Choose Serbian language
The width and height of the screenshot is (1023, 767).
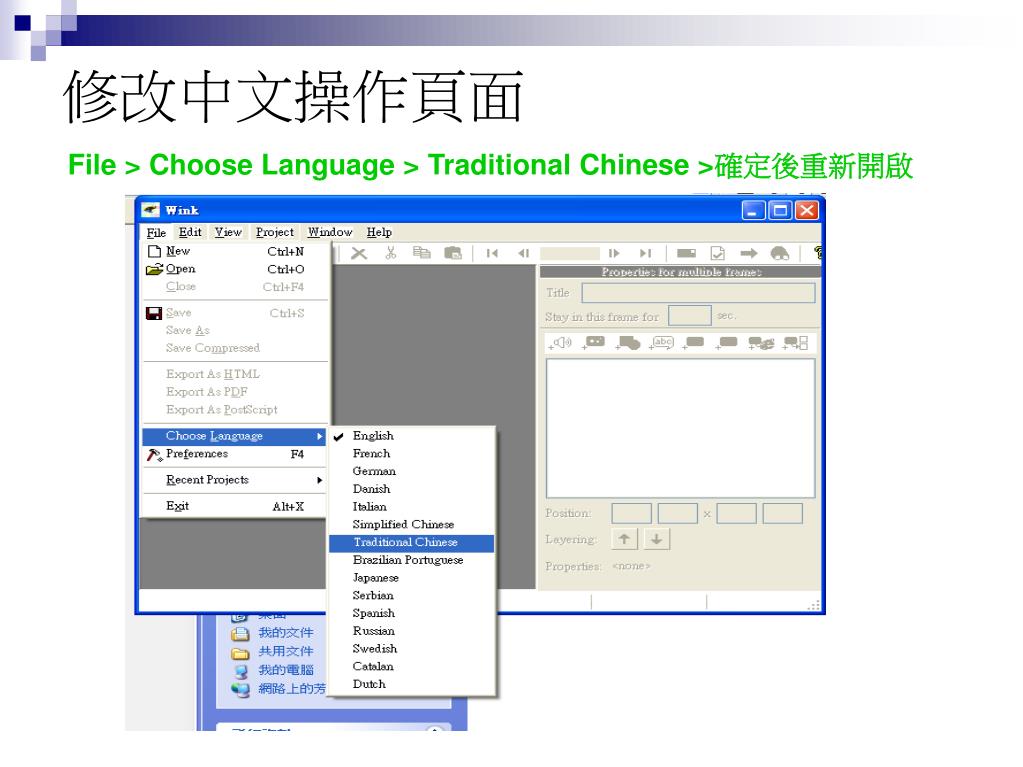(412, 595)
